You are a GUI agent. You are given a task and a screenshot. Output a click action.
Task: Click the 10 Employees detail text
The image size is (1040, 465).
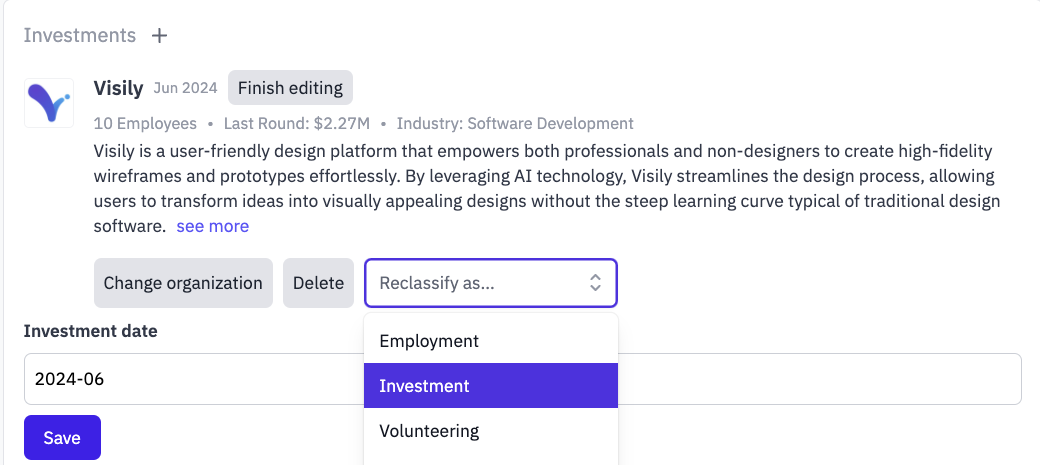point(145,123)
